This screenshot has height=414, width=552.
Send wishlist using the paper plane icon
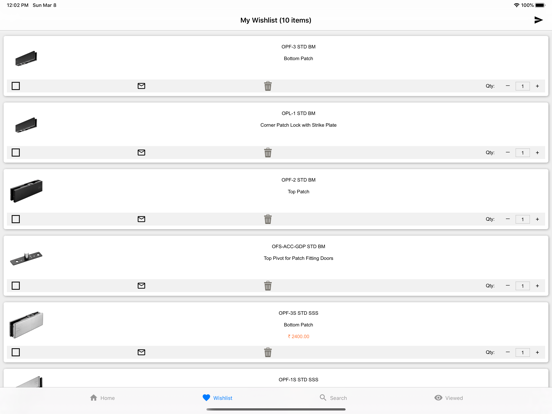click(538, 20)
